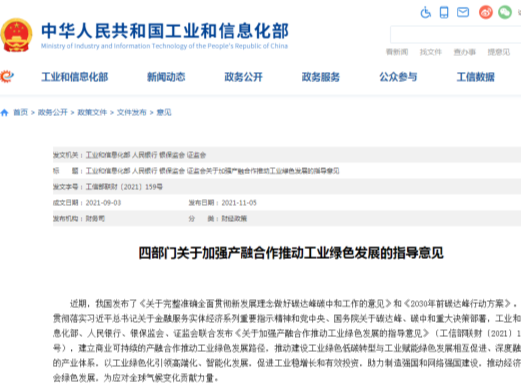Open the 政务服务 nav menu
The height and width of the screenshot is (392, 521).
point(321,77)
